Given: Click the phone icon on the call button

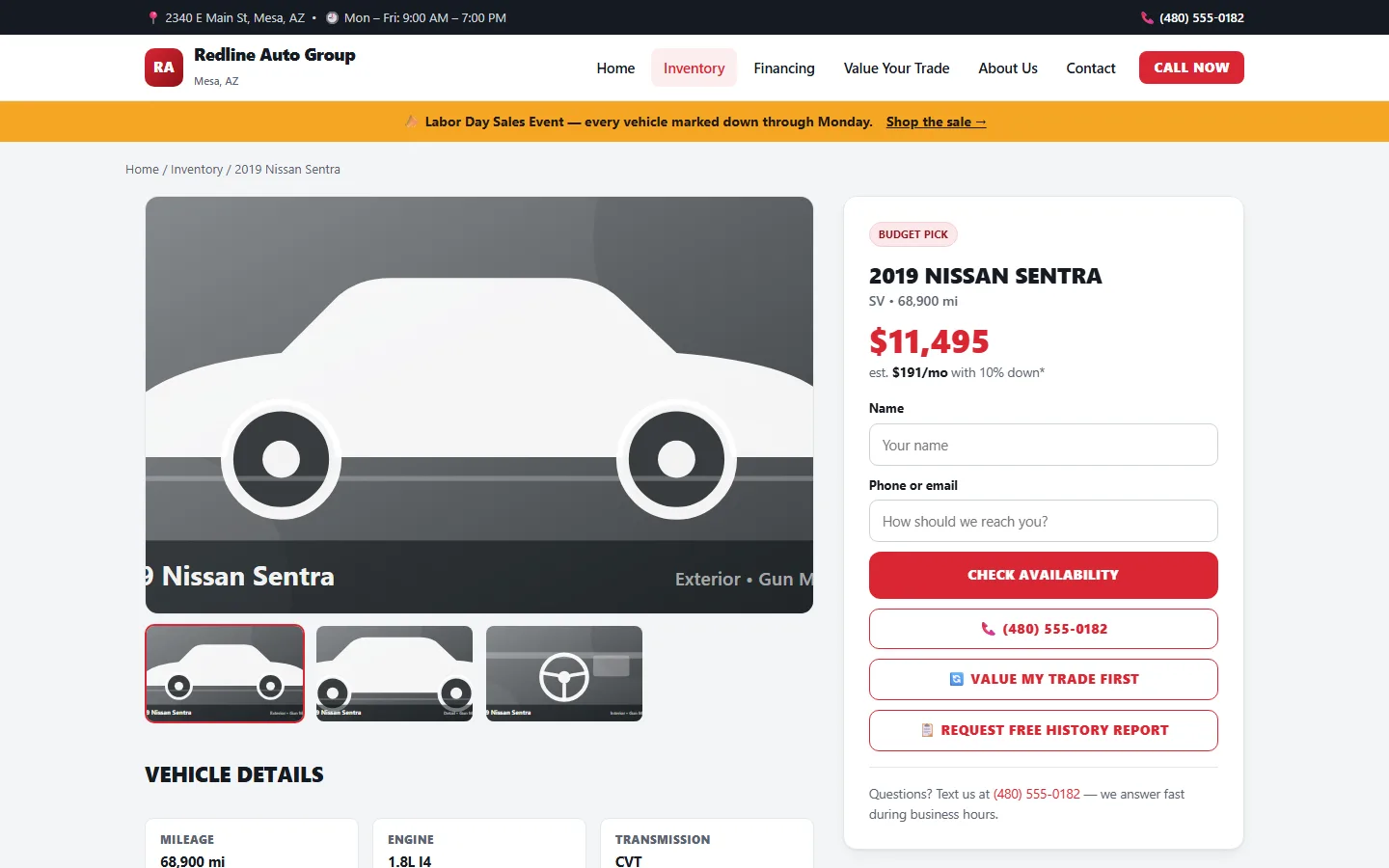Looking at the screenshot, I should coord(988,629).
